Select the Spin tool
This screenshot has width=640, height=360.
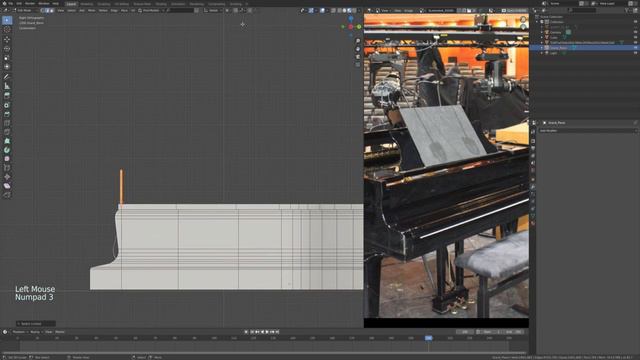pos(7,159)
